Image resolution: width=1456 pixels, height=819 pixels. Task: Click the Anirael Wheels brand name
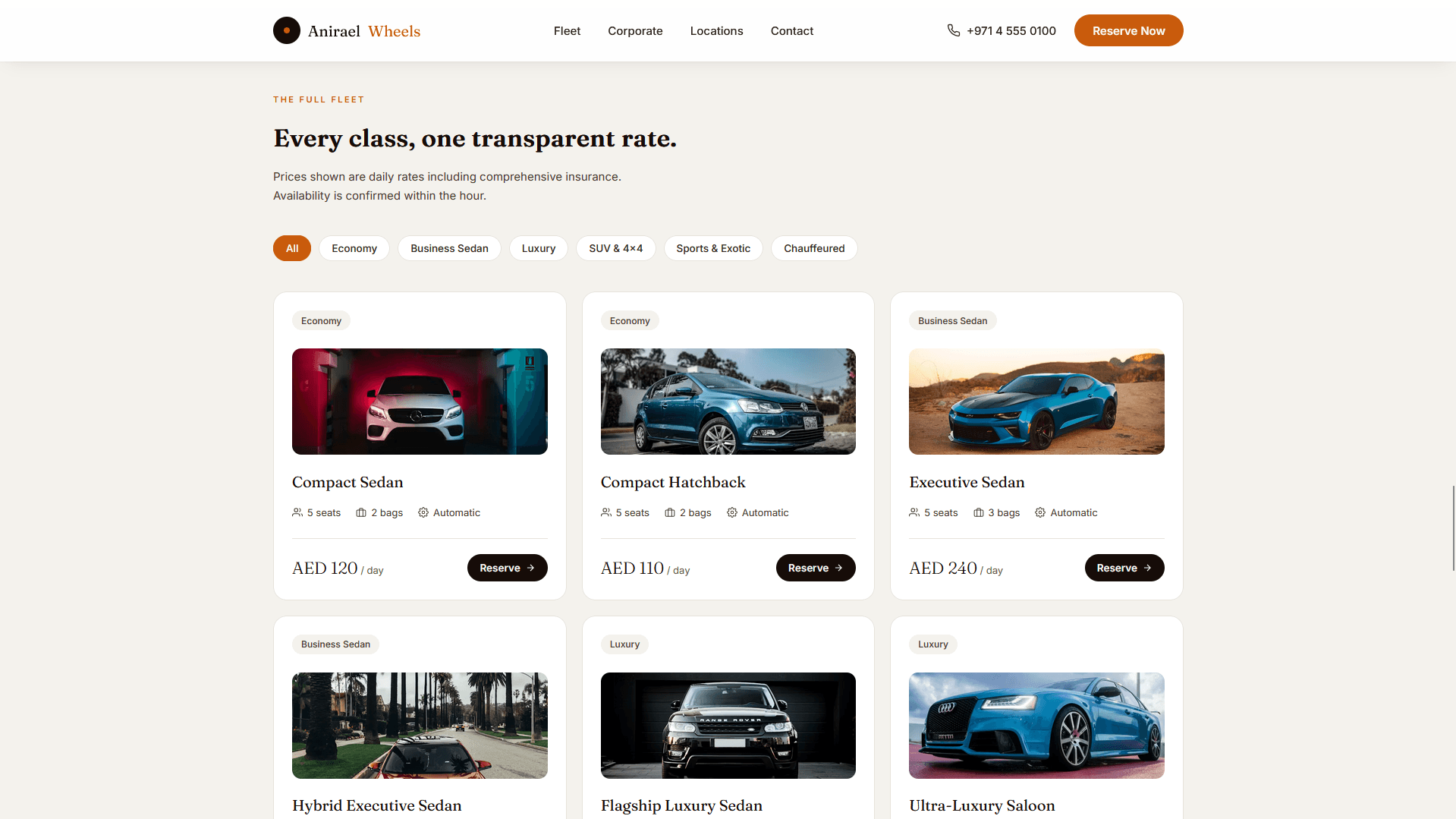(x=364, y=31)
